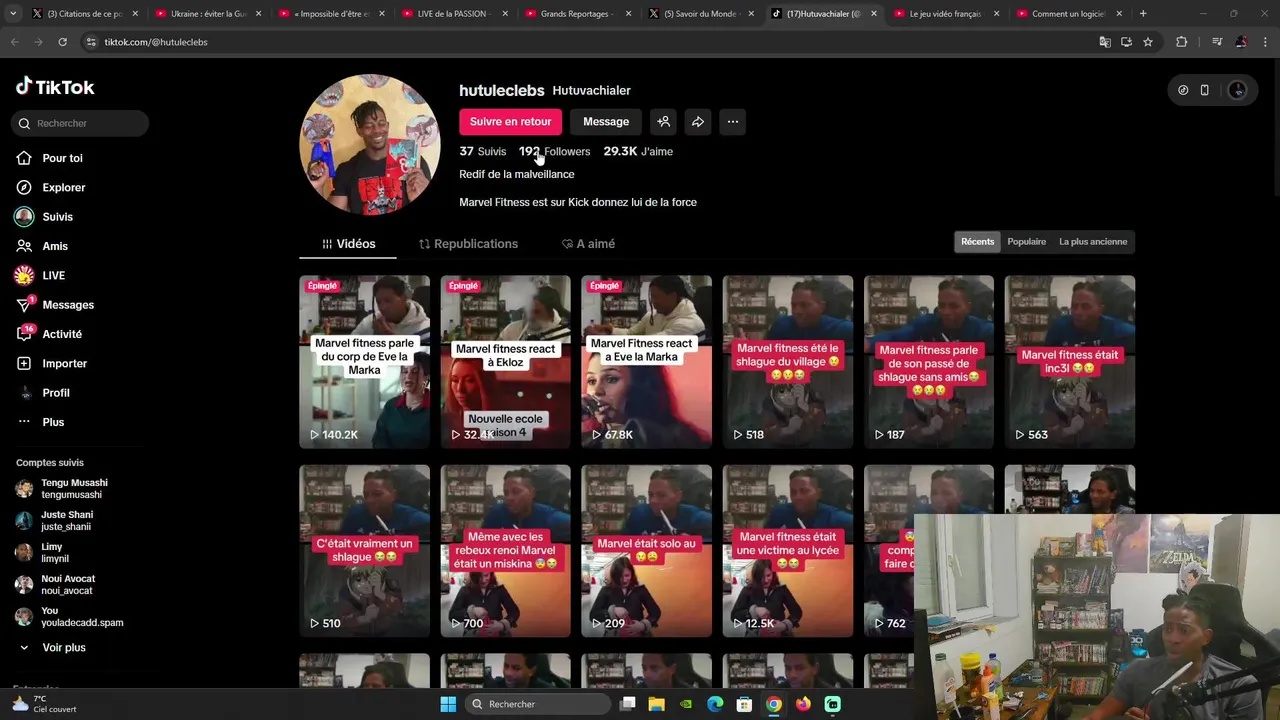Click hutuleclebs profile picture

pos(370,145)
